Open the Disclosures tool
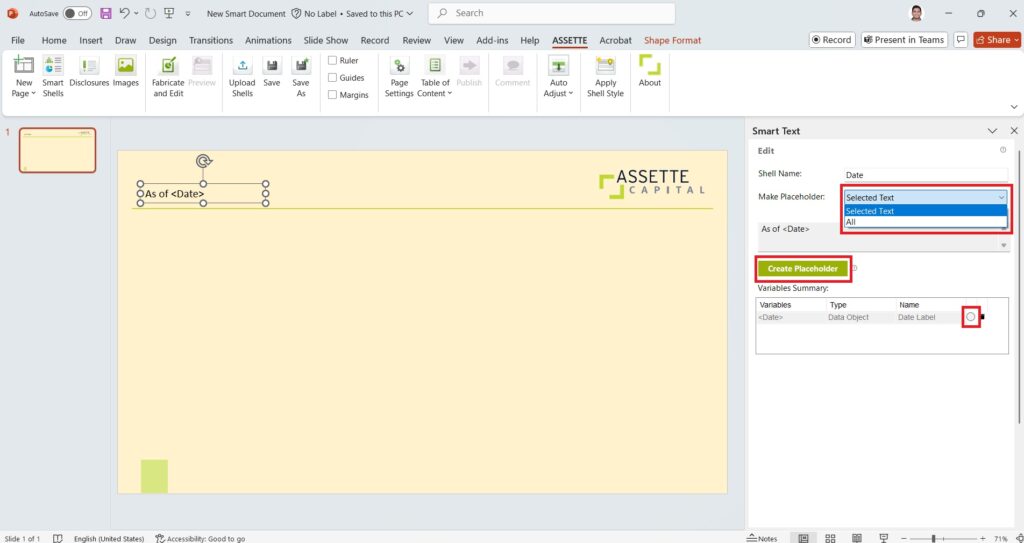Screen dimensions: 1024x543 coord(89,71)
